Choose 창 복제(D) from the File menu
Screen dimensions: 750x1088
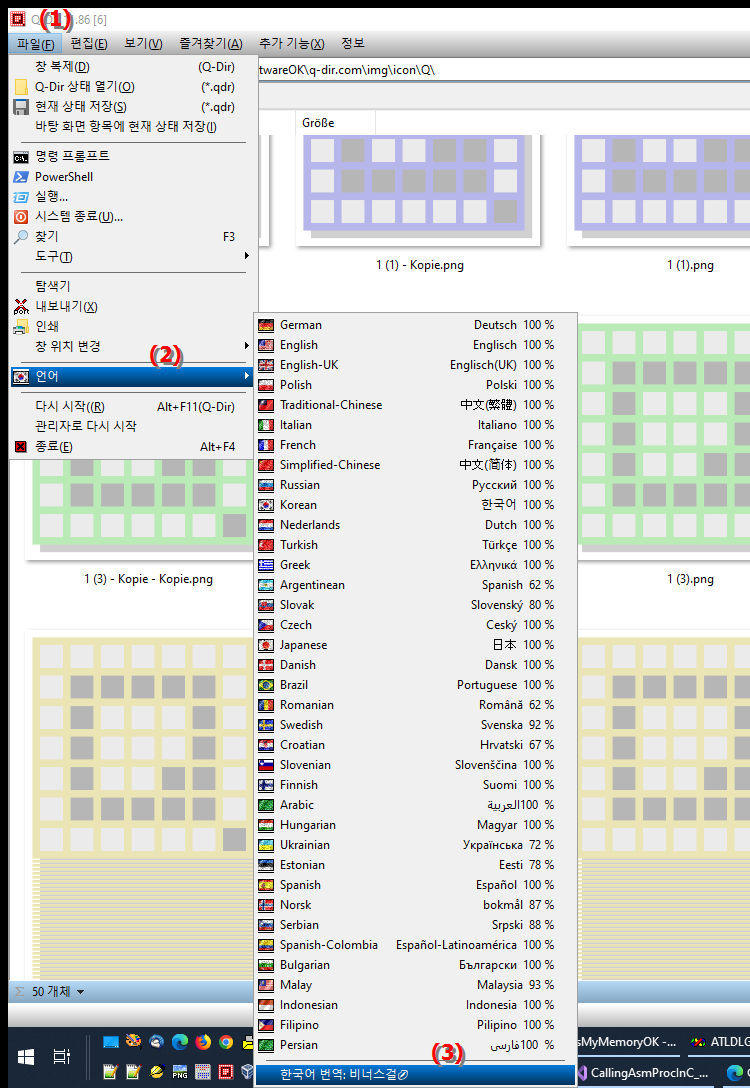[134, 67]
